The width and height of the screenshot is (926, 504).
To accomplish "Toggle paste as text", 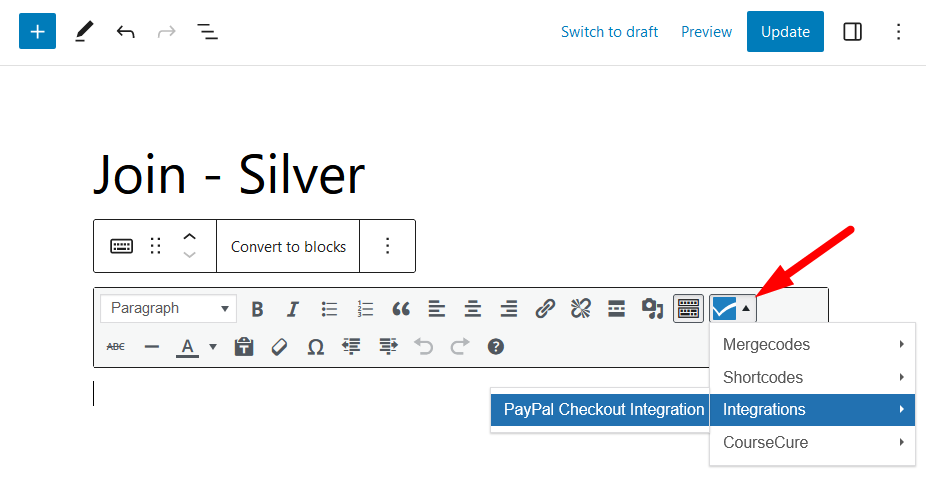I will tap(244, 347).
